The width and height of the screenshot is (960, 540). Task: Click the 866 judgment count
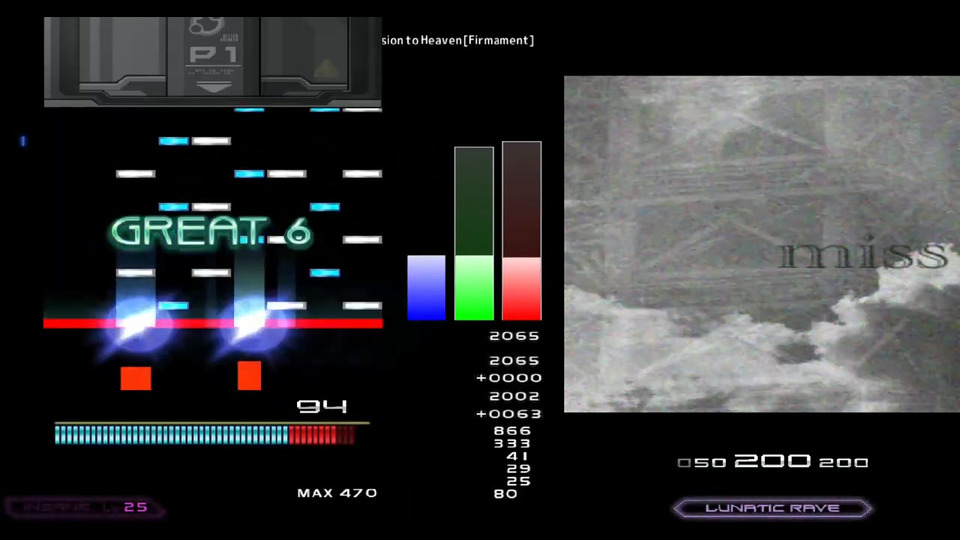(x=512, y=430)
